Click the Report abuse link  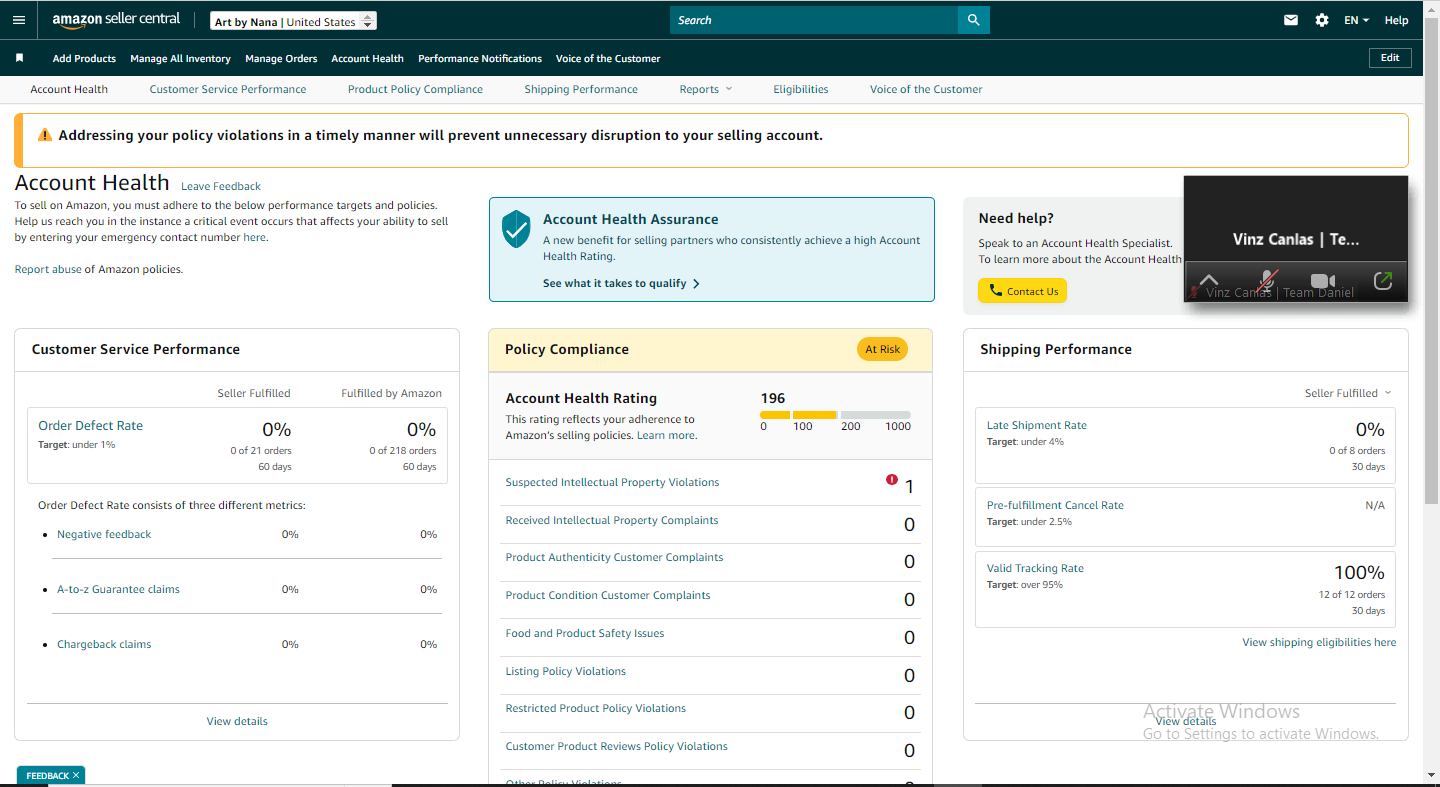point(48,269)
